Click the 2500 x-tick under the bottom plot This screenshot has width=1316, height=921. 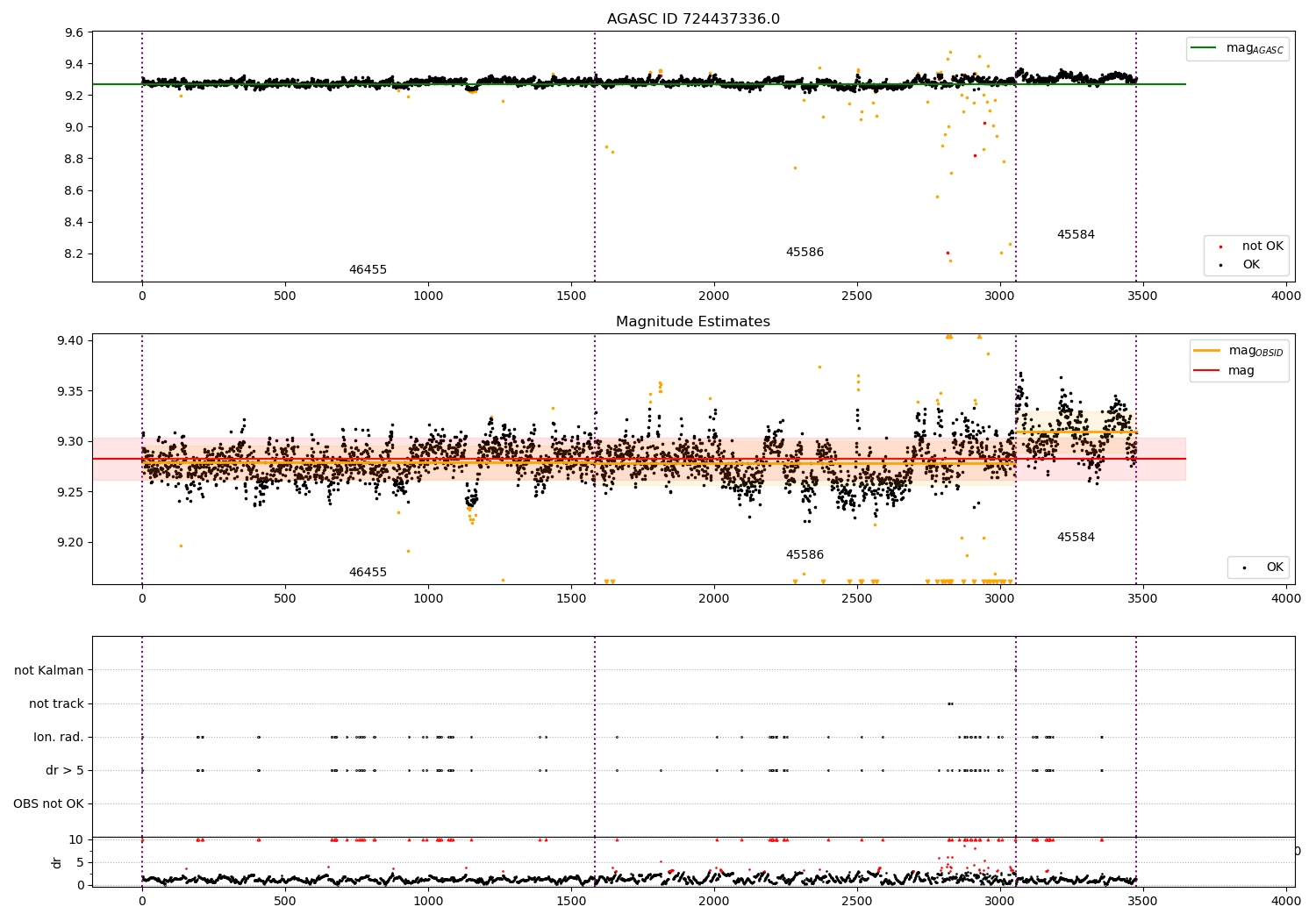click(x=857, y=901)
